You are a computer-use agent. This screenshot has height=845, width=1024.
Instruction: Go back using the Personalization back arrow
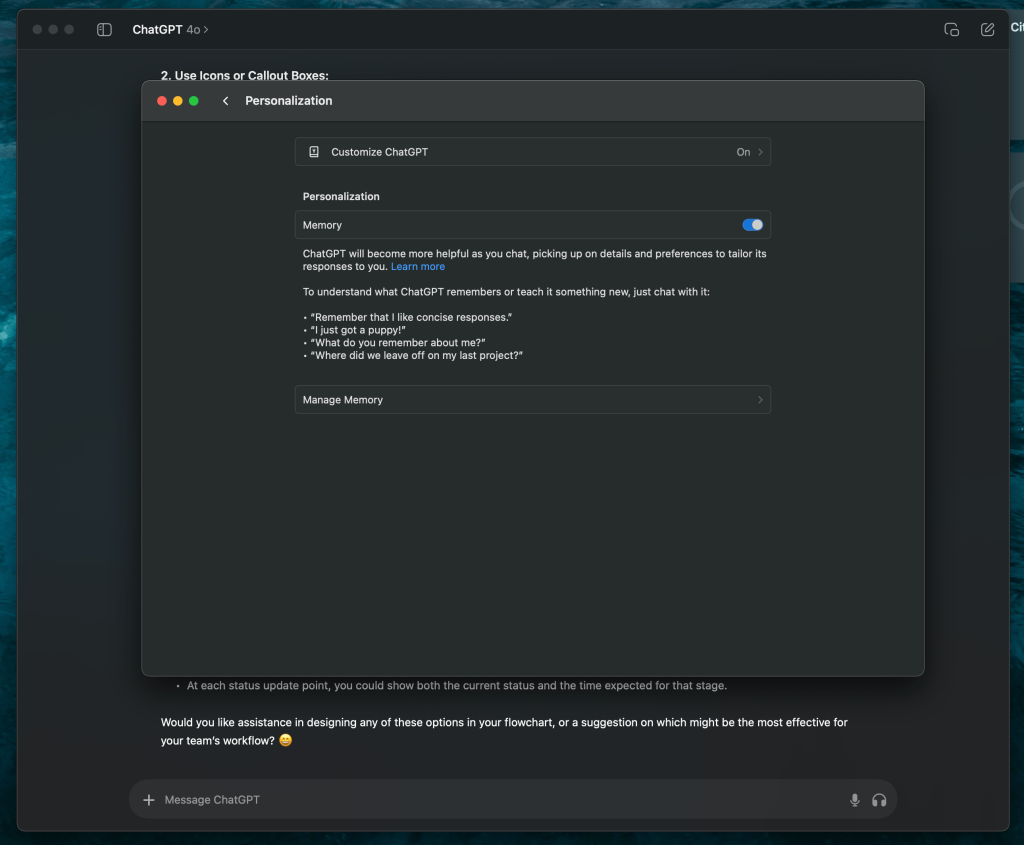click(226, 101)
